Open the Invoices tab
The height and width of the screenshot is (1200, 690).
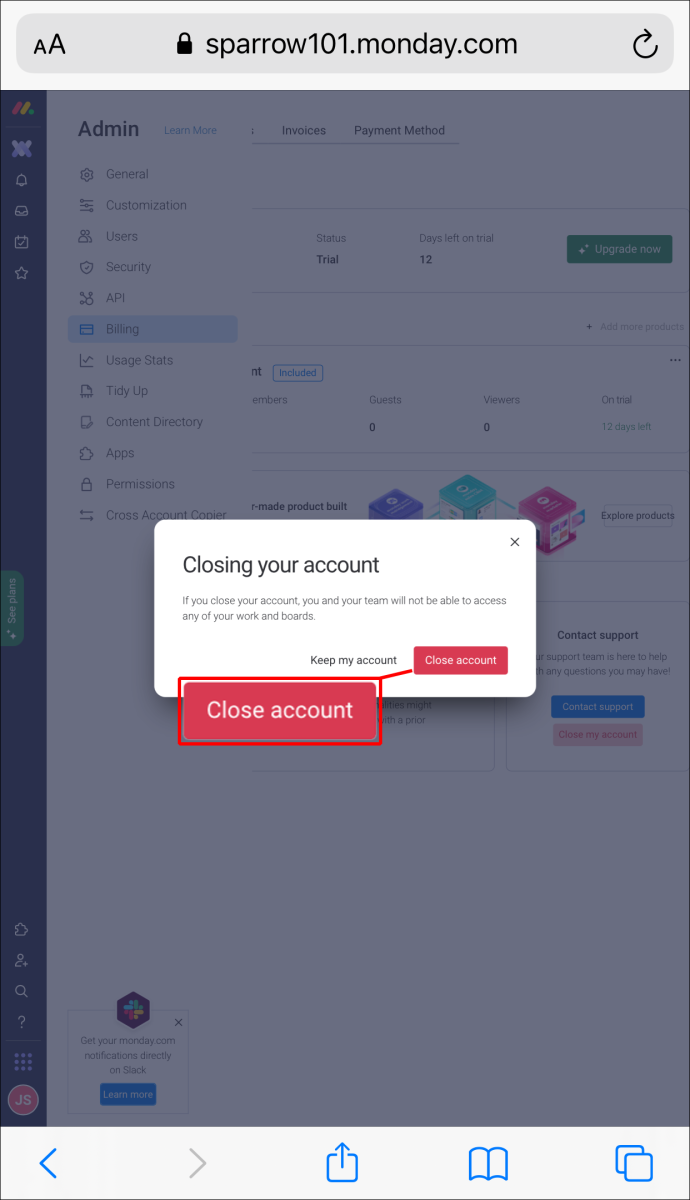303,130
